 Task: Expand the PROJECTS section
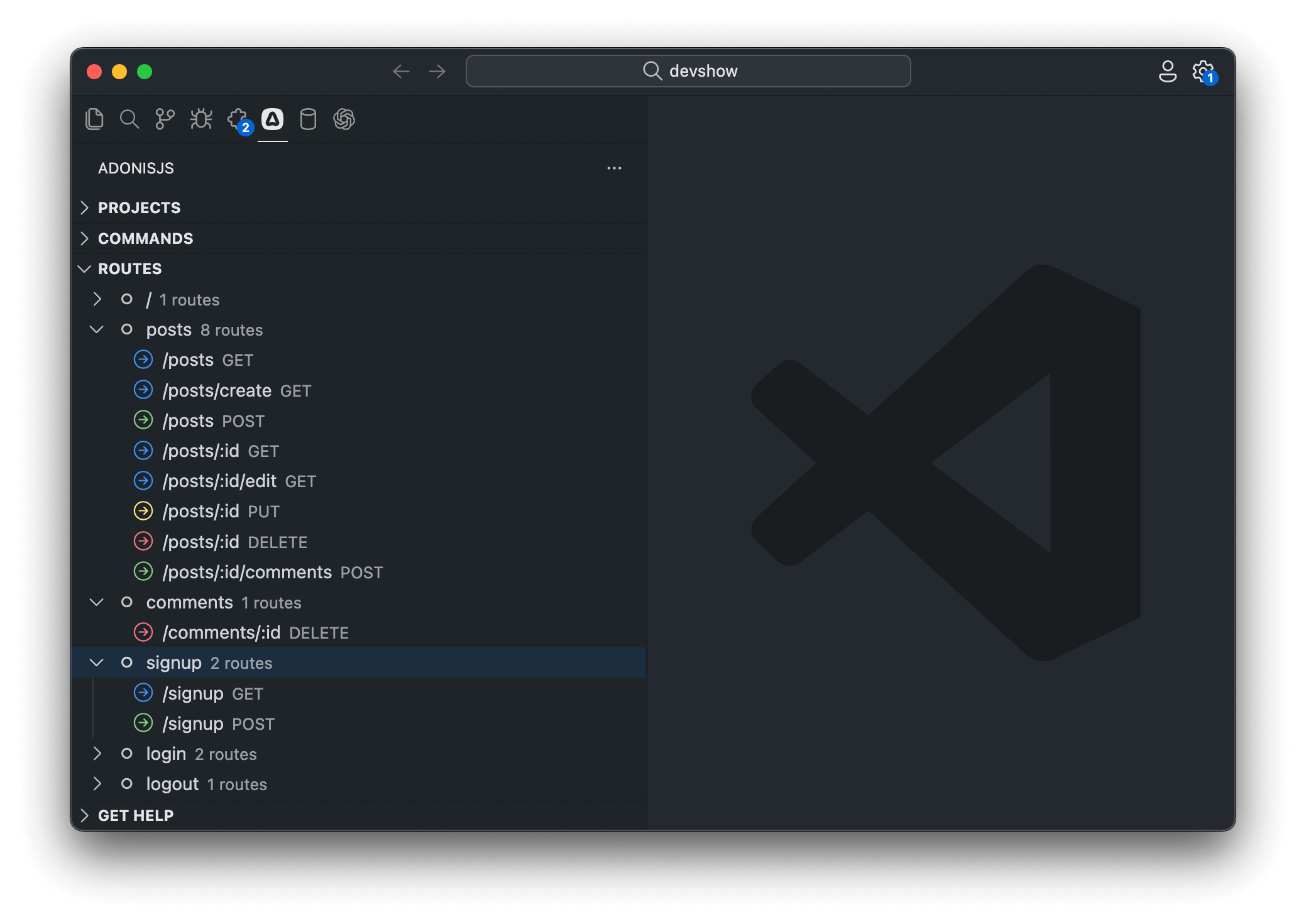(x=139, y=207)
